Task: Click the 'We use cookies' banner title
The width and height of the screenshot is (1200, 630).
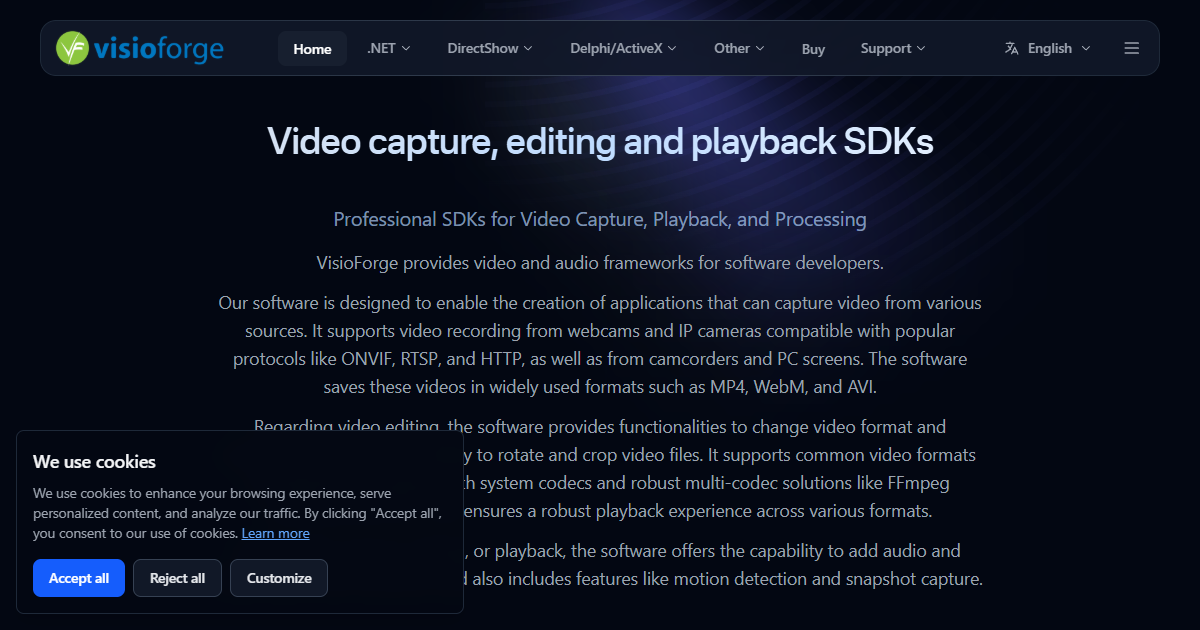Action: 94,462
